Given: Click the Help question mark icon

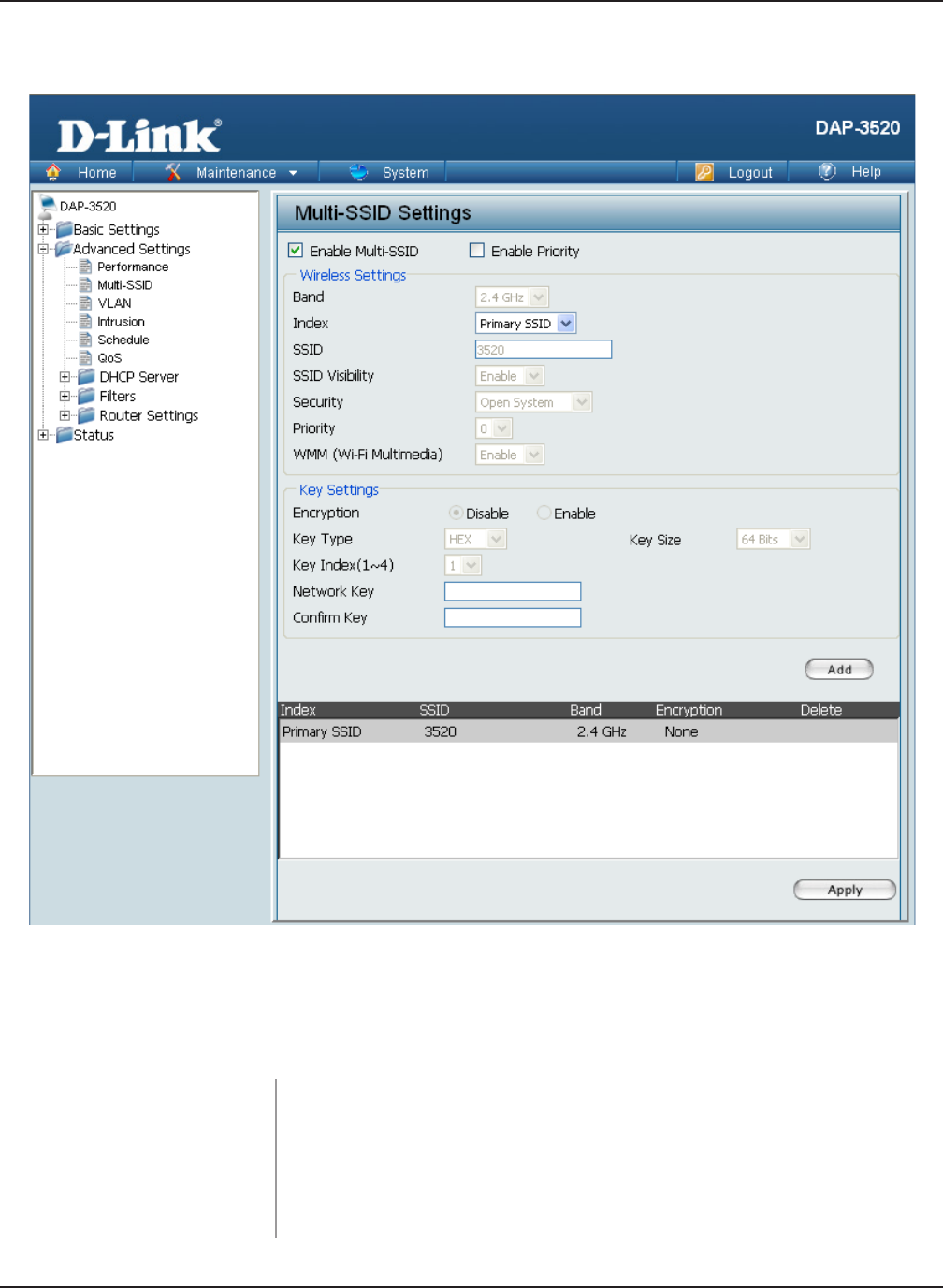Looking at the screenshot, I should 827,171.
